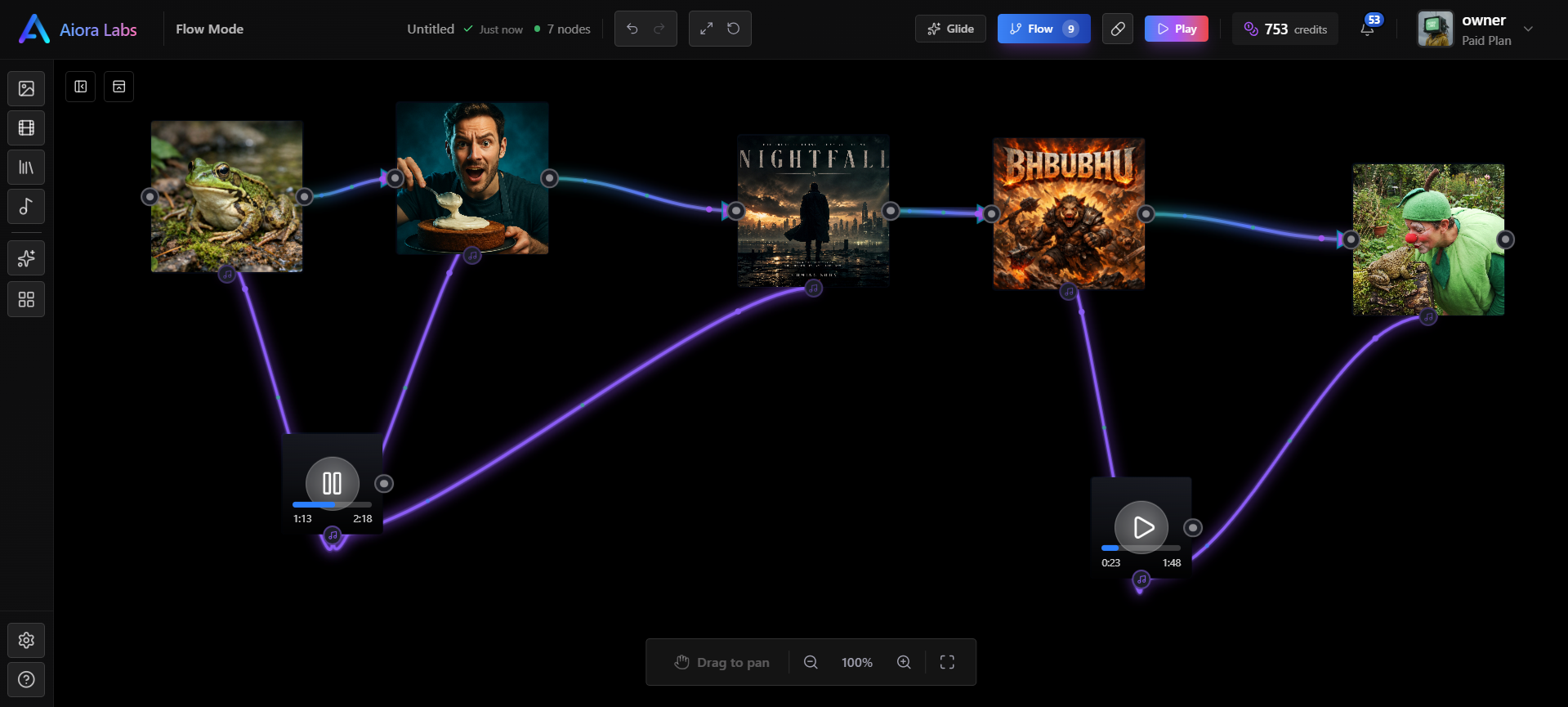
Task: Click the 7 nodes status text
Action: pyautogui.click(x=569, y=29)
